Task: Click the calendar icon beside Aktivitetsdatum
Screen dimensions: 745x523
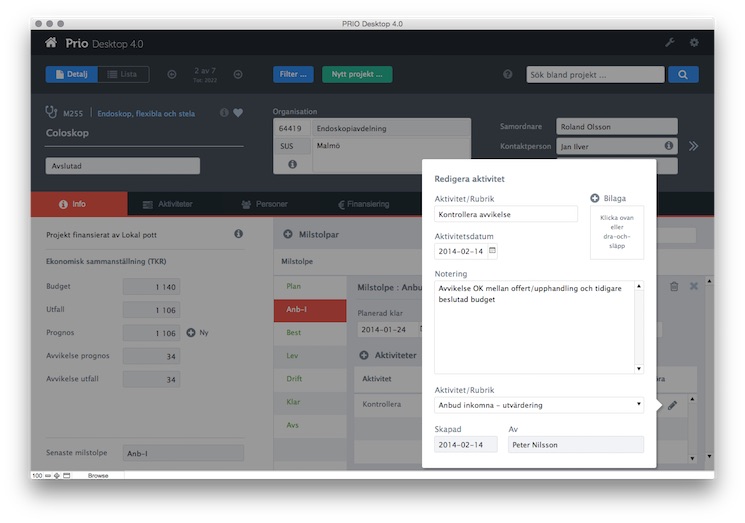Action: [492, 251]
